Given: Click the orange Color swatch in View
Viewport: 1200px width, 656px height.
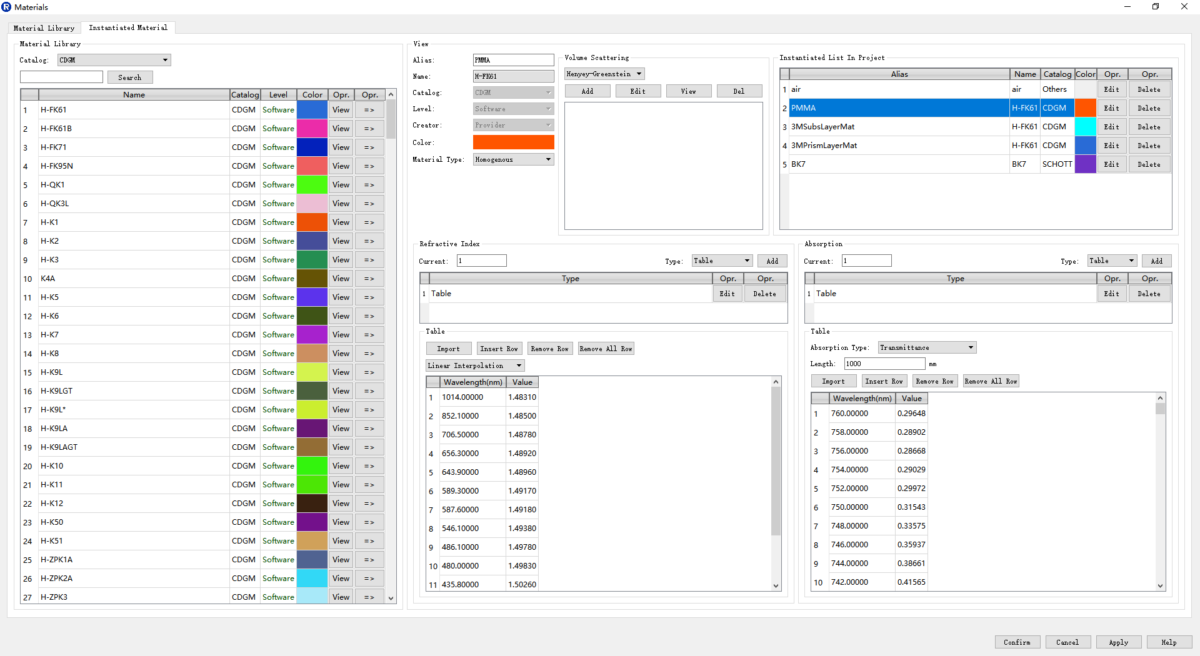Looking at the screenshot, I should pos(513,142).
